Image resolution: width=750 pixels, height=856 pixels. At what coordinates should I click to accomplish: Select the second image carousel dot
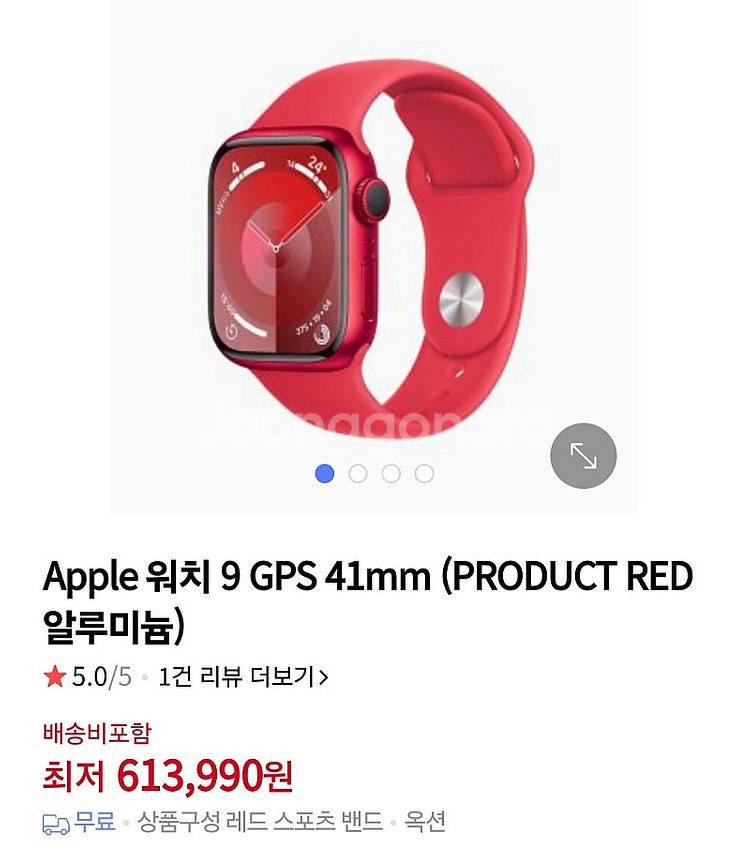[x=358, y=473]
